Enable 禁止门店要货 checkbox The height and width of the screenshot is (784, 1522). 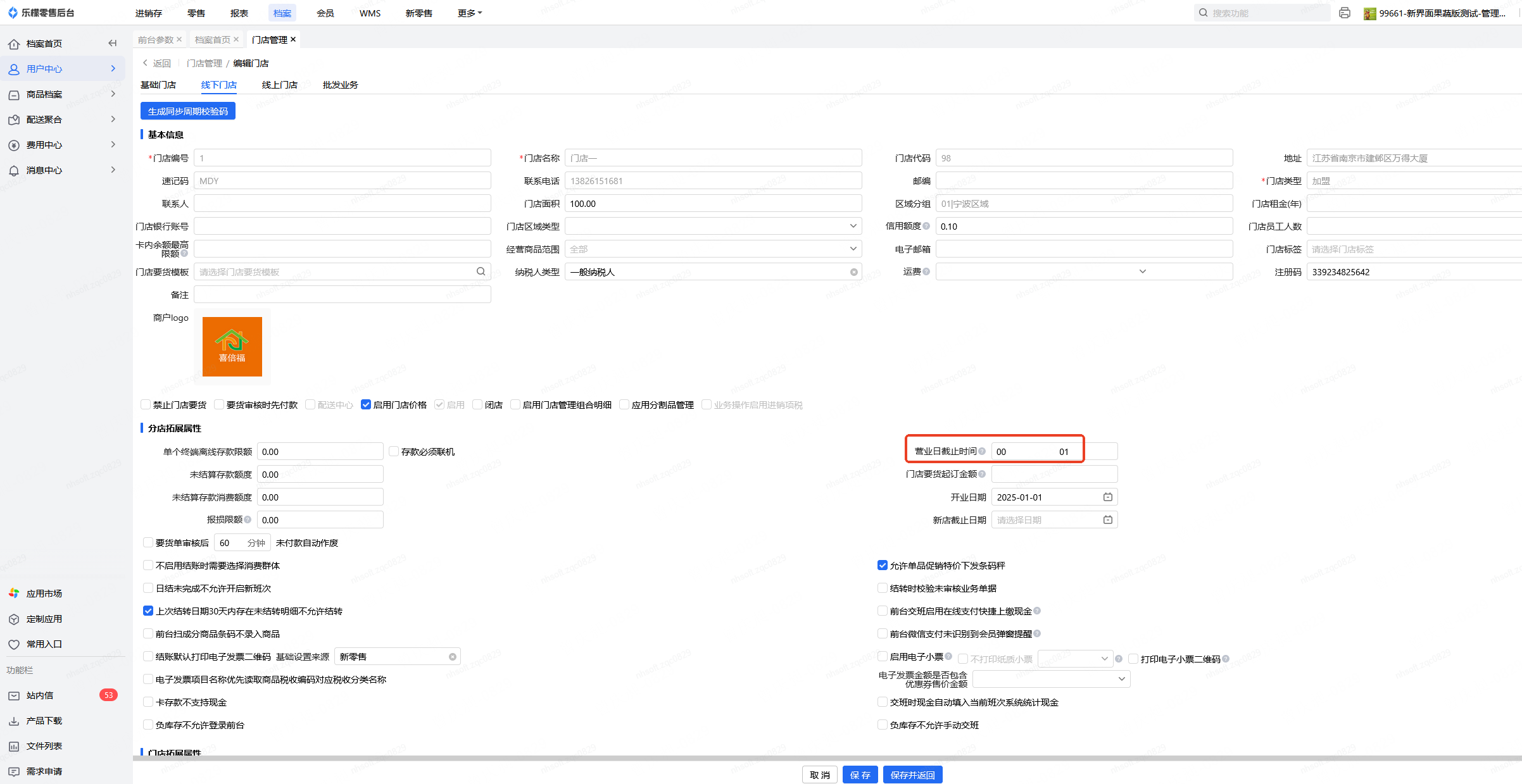click(x=146, y=404)
